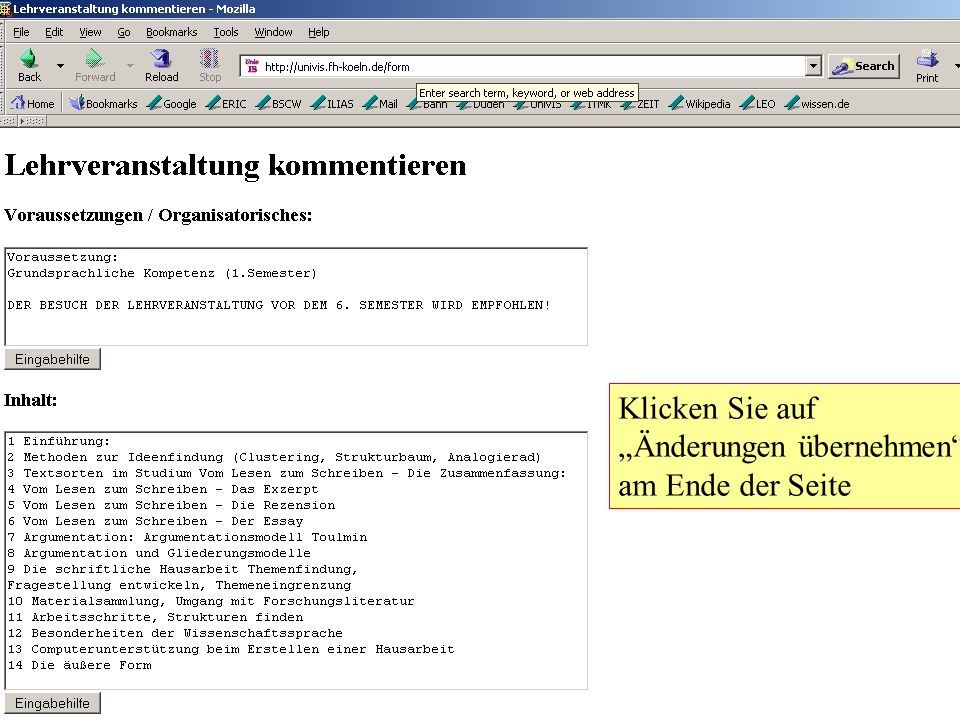Open the wissen.de bookmark
This screenshot has width=960, height=720.
[x=817, y=103]
